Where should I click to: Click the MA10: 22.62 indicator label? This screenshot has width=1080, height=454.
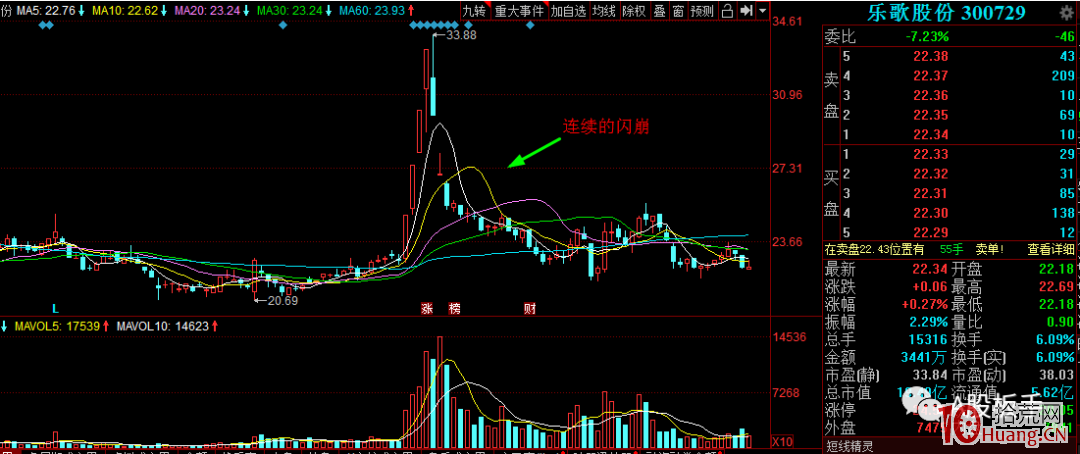click(x=125, y=10)
